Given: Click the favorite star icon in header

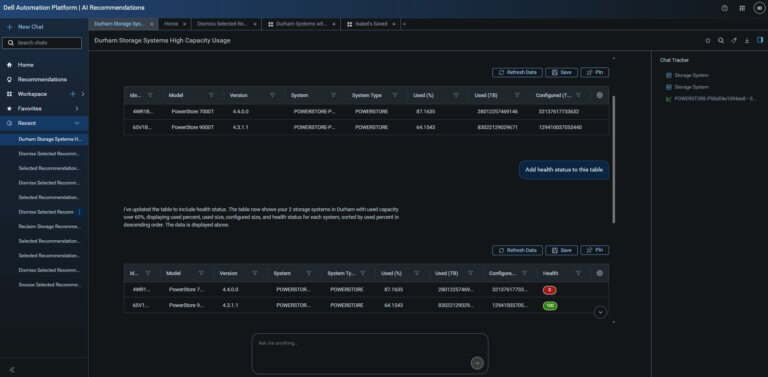Looking at the screenshot, I should [x=707, y=41].
